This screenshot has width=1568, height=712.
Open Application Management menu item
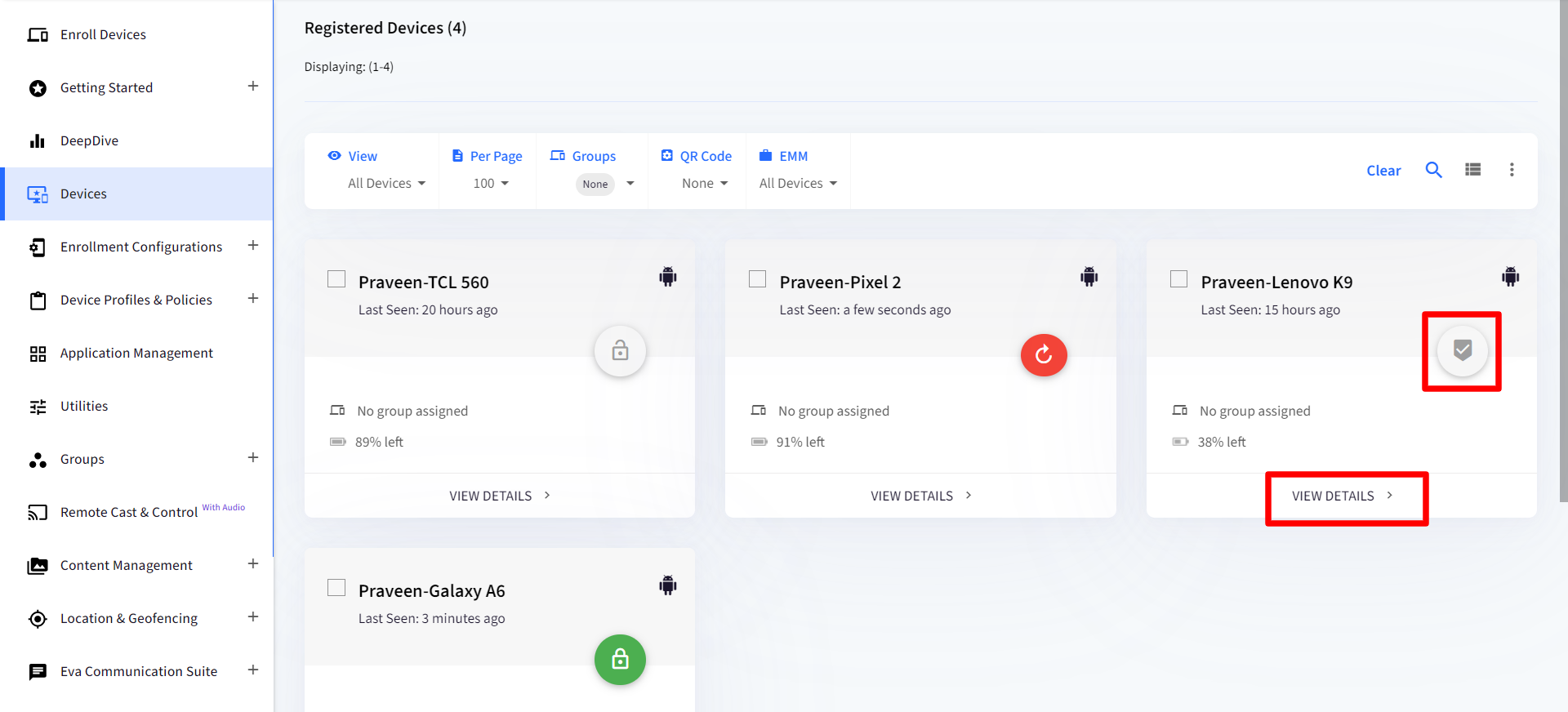pyautogui.click(x=136, y=354)
